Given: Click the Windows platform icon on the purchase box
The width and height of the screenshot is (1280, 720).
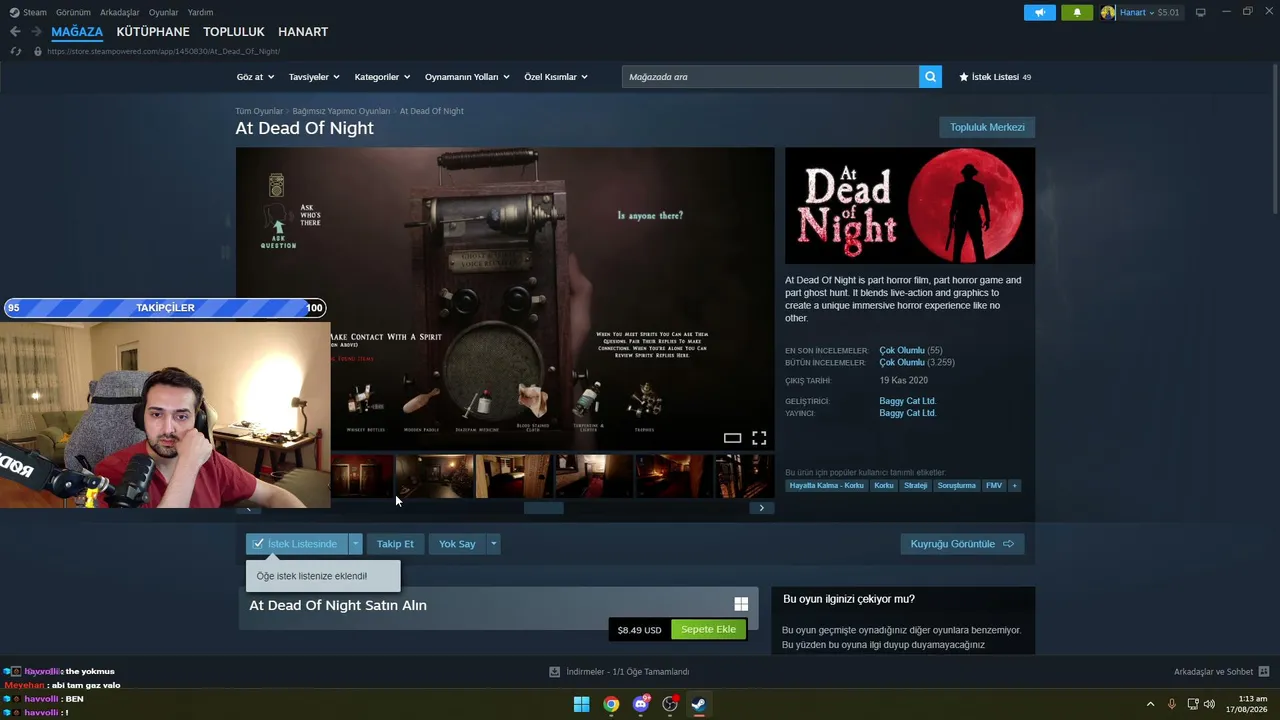Looking at the screenshot, I should click(x=741, y=604).
